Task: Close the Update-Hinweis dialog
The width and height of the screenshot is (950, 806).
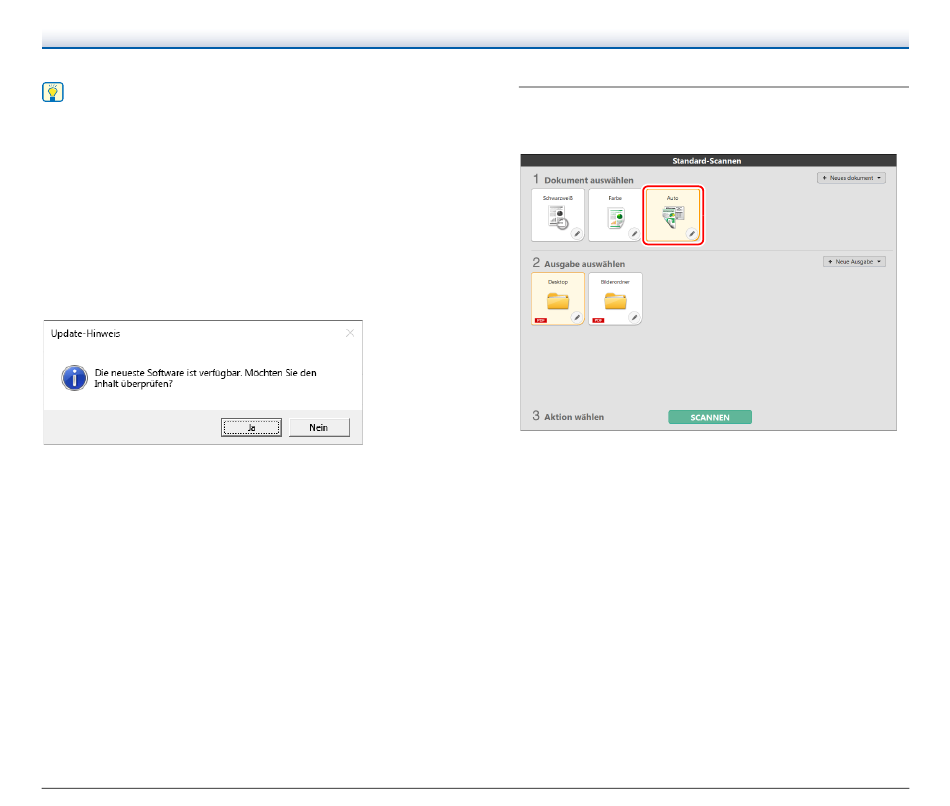Action: (349, 332)
